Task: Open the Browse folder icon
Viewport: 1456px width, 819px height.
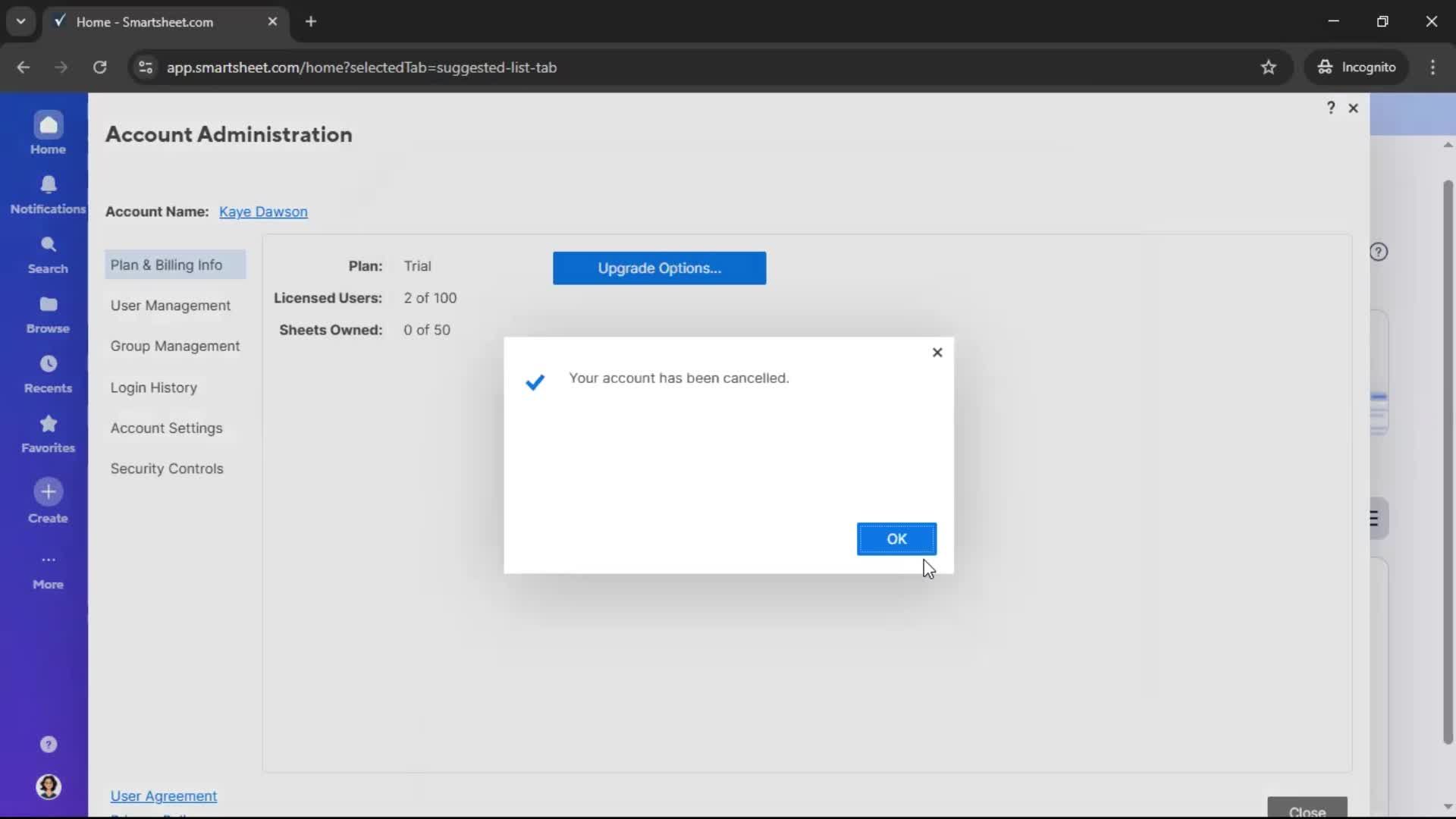Action: click(x=48, y=305)
